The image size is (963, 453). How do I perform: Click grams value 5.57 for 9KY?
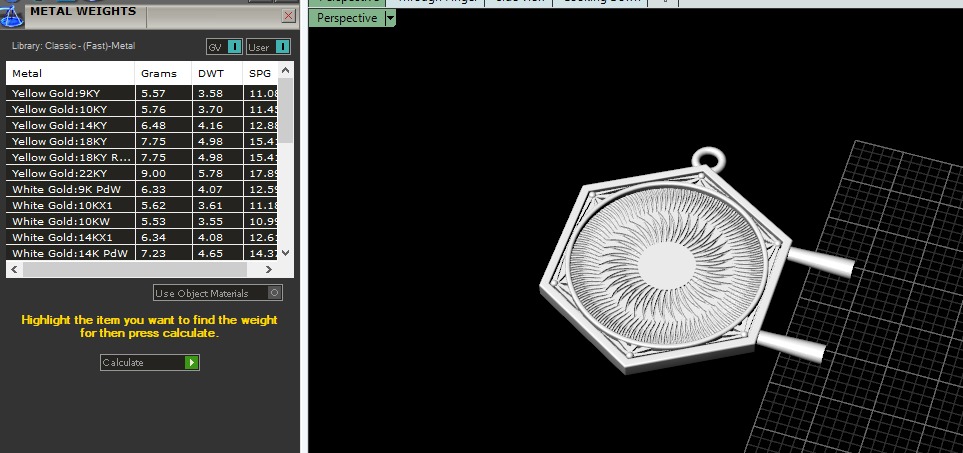(153, 93)
